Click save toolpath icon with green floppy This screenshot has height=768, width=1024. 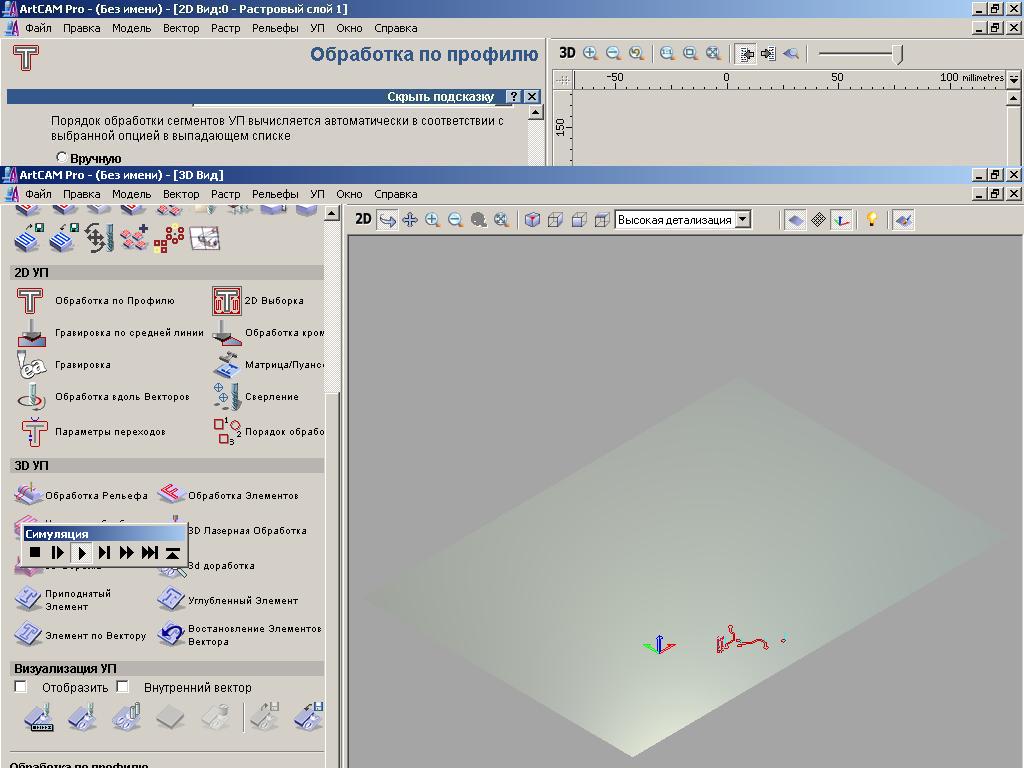[x=29, y=238]
